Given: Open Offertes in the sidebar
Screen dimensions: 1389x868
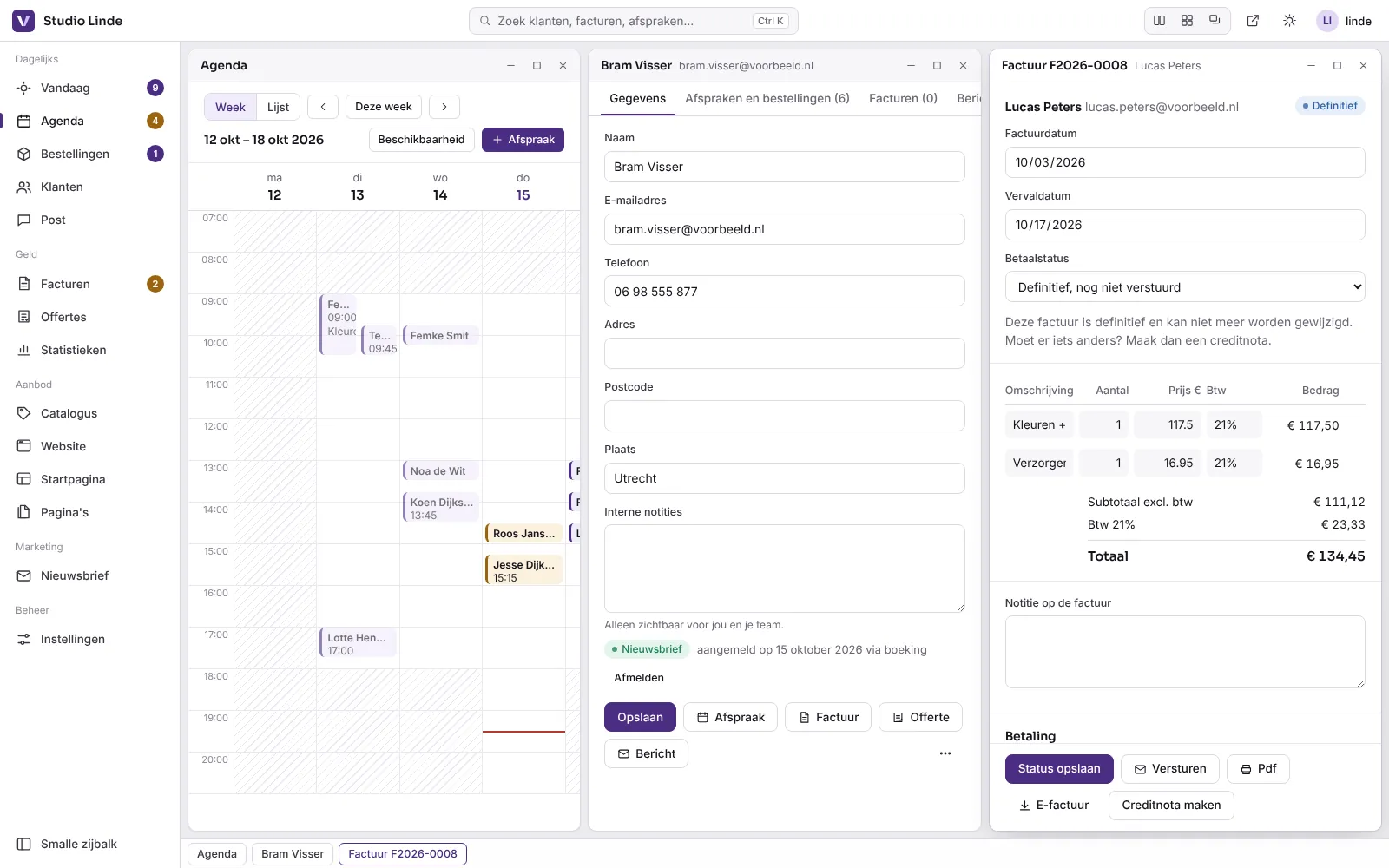Looking at the screenshot, I should click(x=89, y=317).
